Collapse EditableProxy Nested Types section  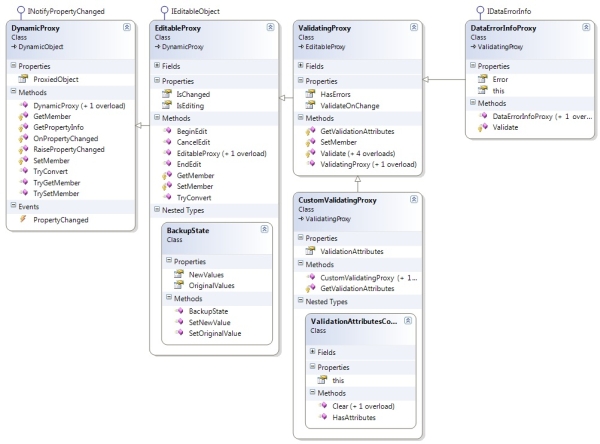[x=157, y=209]
